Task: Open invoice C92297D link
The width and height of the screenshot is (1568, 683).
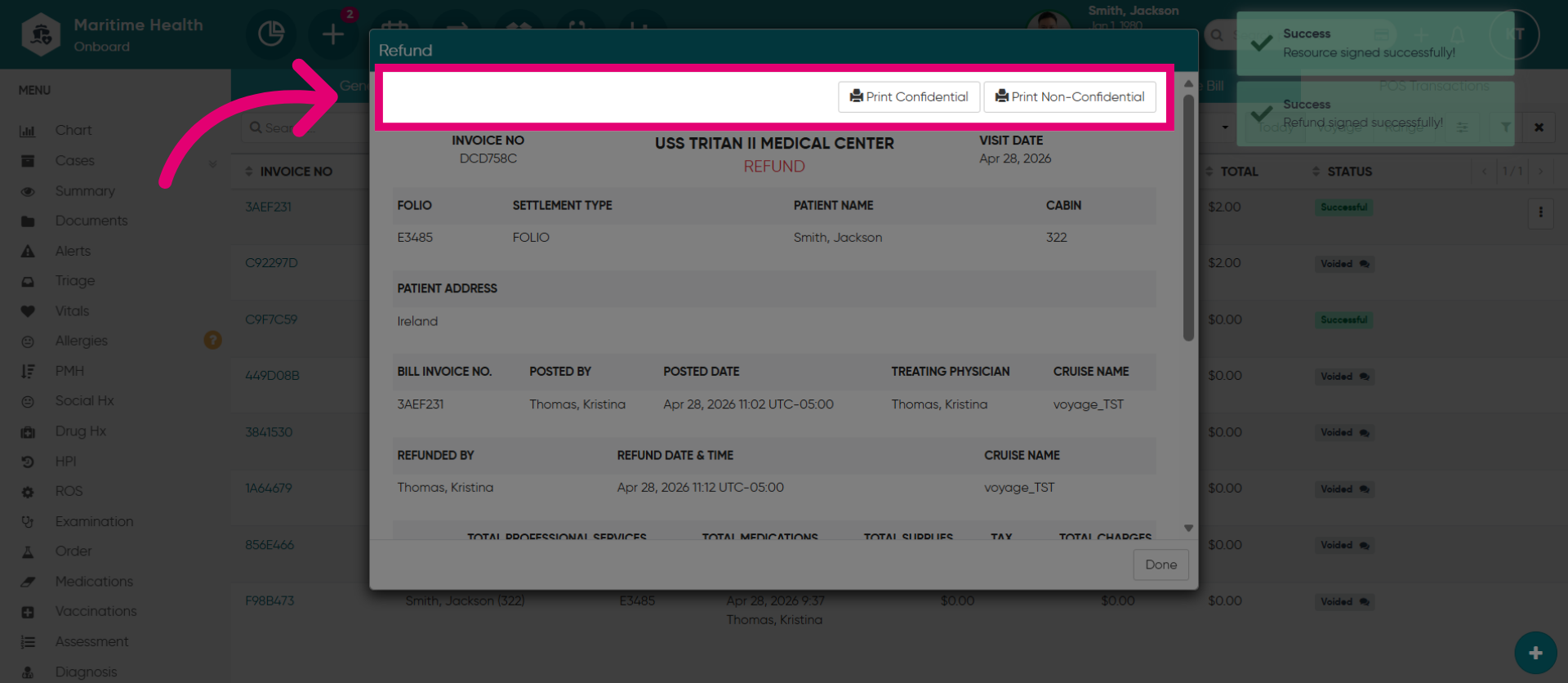Action: point(272,263)
